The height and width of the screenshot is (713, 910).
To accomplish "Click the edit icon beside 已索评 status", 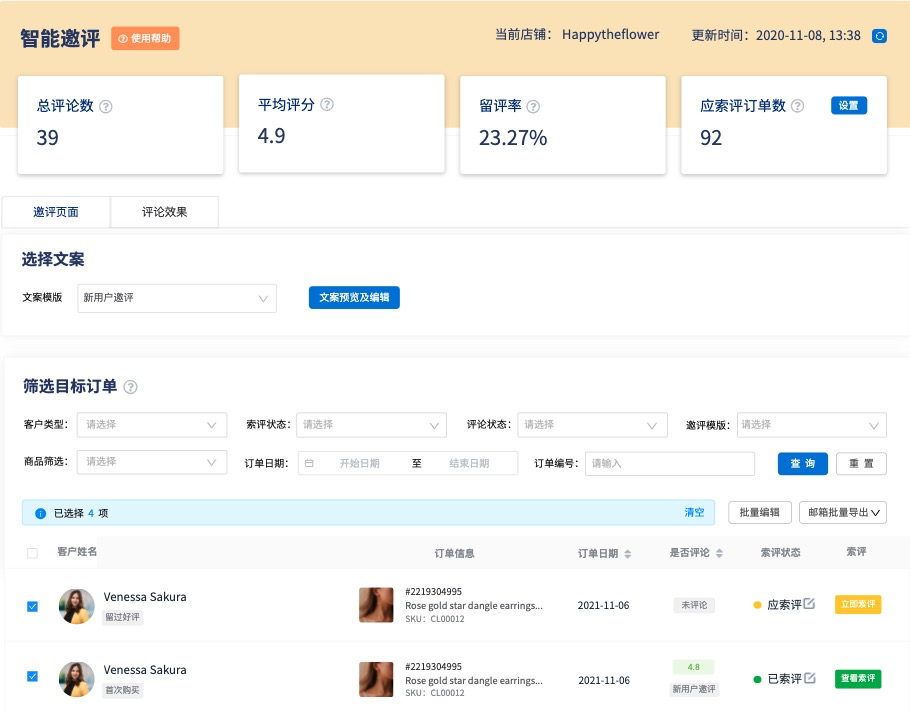I will [810, 677].
